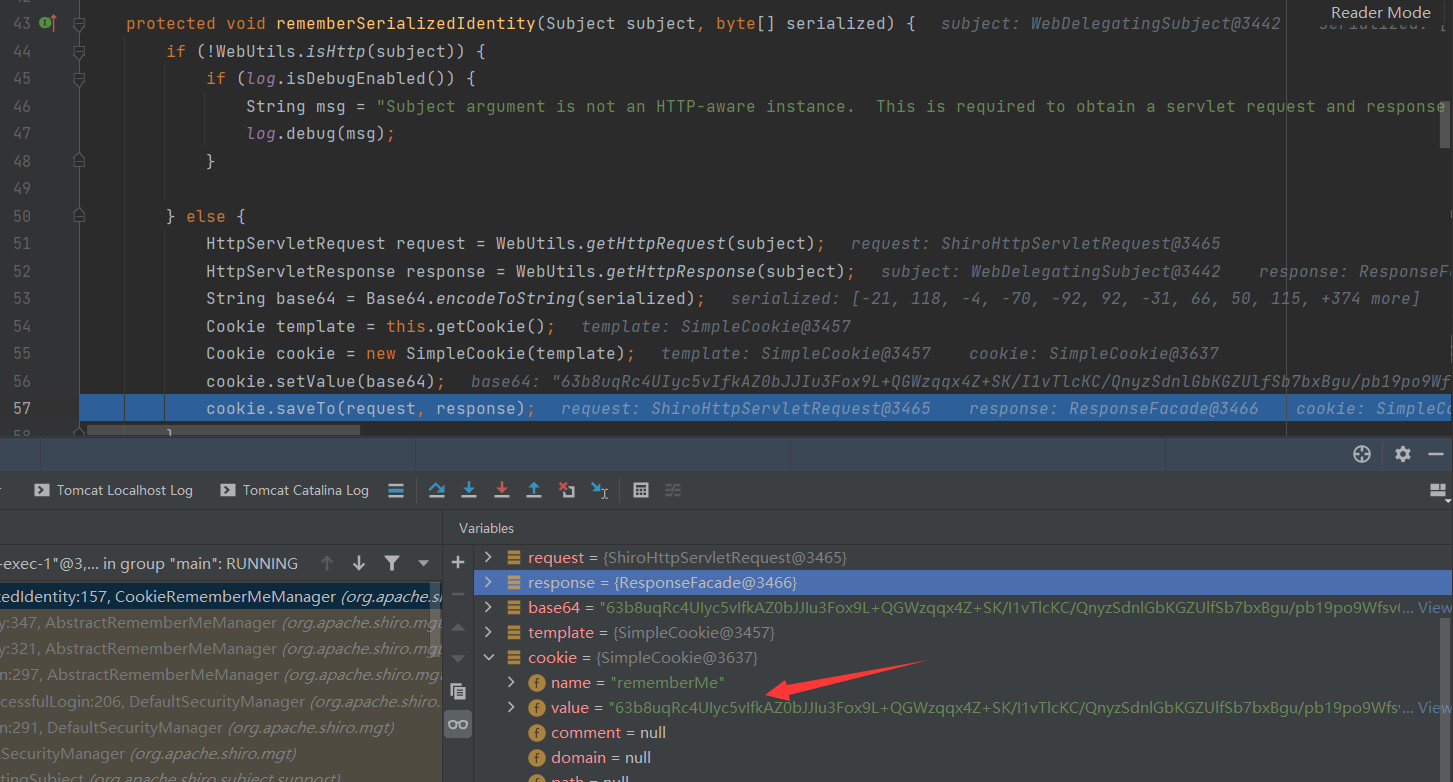The width and height of the screenshot is (1453, 782).
Task: Click the Variables panel vertical scrollbar
Action: [1446, 700]
